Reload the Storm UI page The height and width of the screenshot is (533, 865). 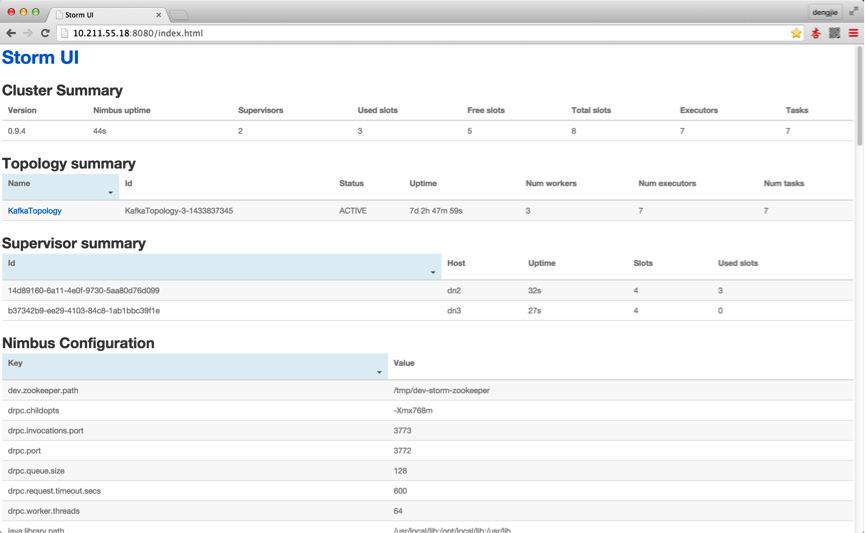[45, 33]
